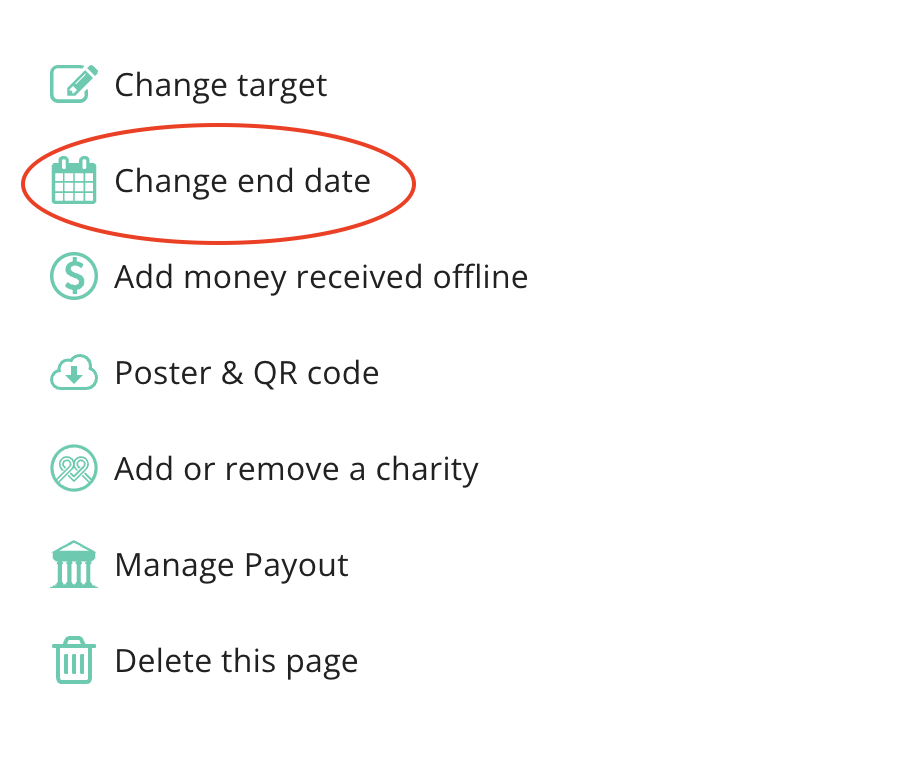Click the cloud download icon
906x772 pixels.
click(74, 372)
